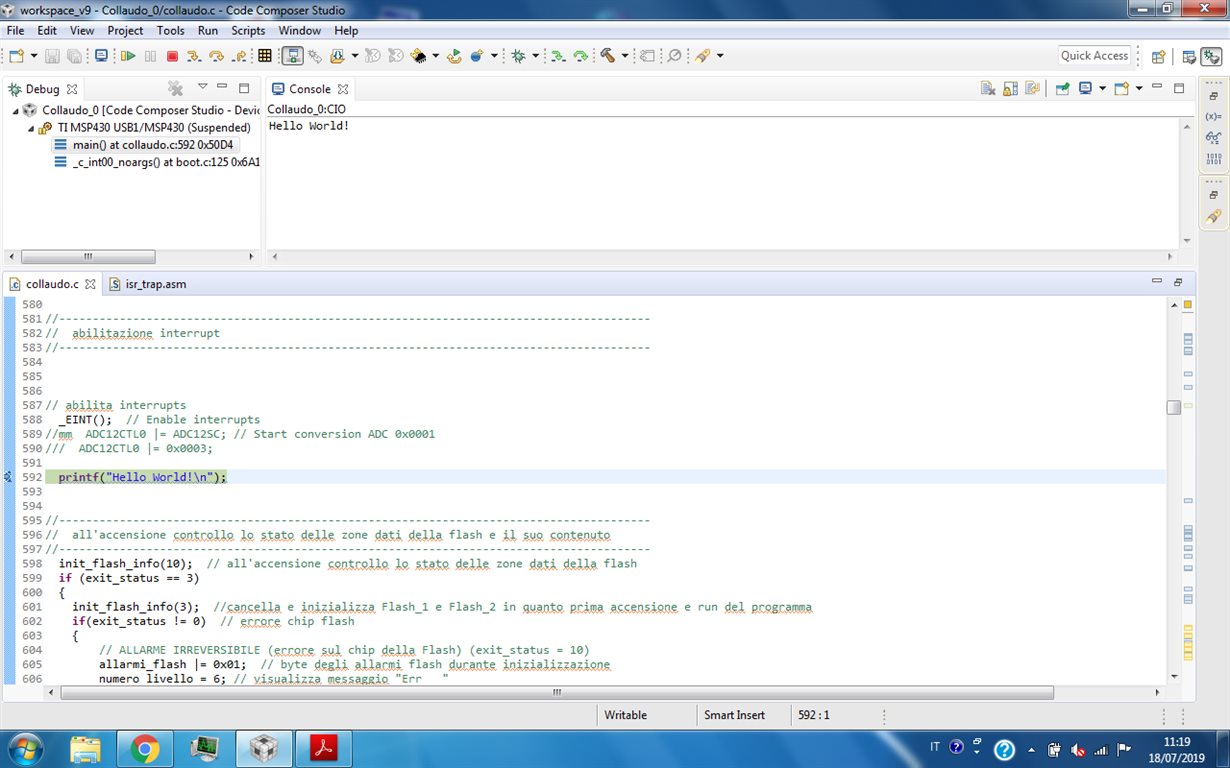The image size is (1230, 768).
Task: Open the Debug view menu triangle
Action: pos(203,87)
